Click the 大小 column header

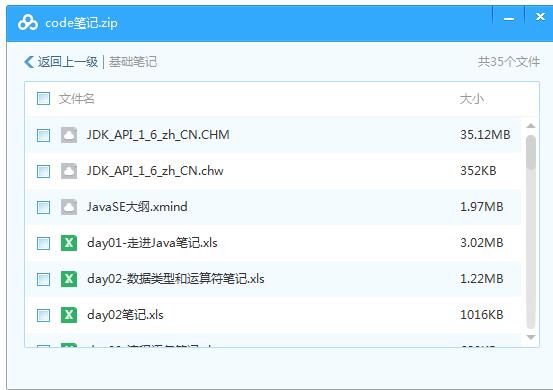(472, 99)
